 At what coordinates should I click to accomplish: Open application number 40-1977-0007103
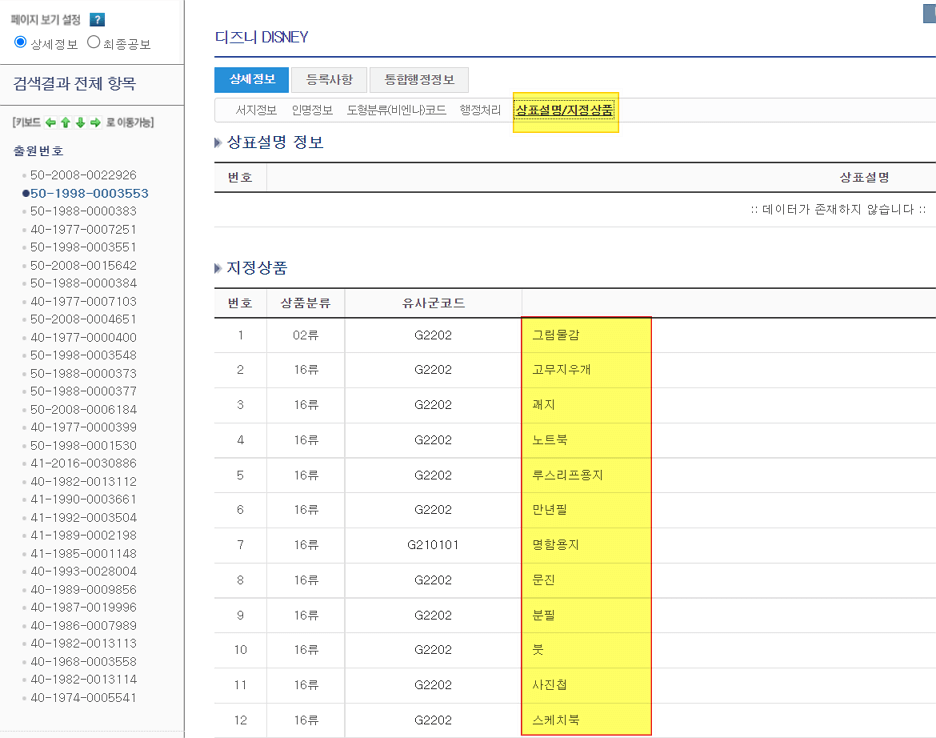[x=83, y=302]
